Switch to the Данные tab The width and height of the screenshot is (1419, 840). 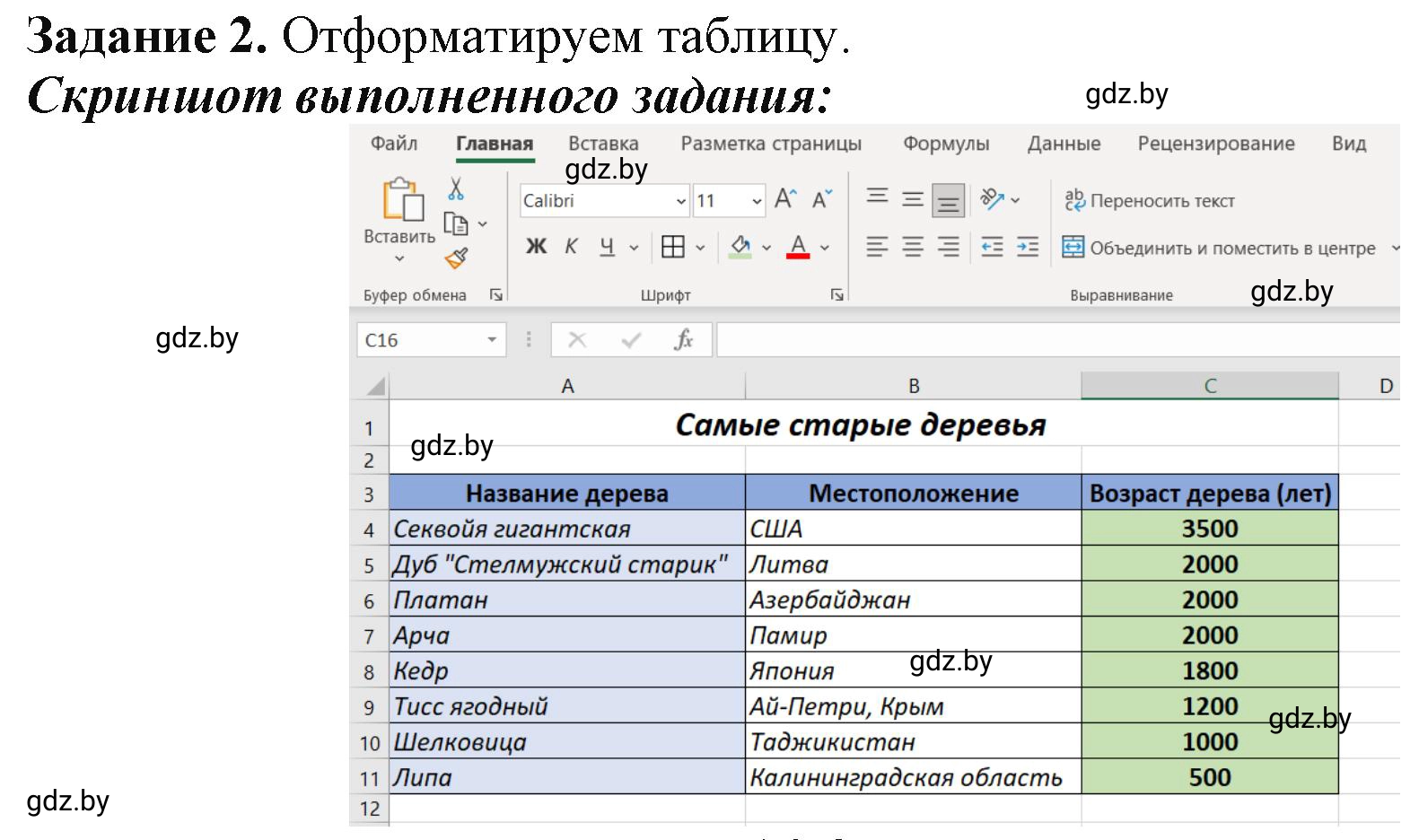(1064, 144)
